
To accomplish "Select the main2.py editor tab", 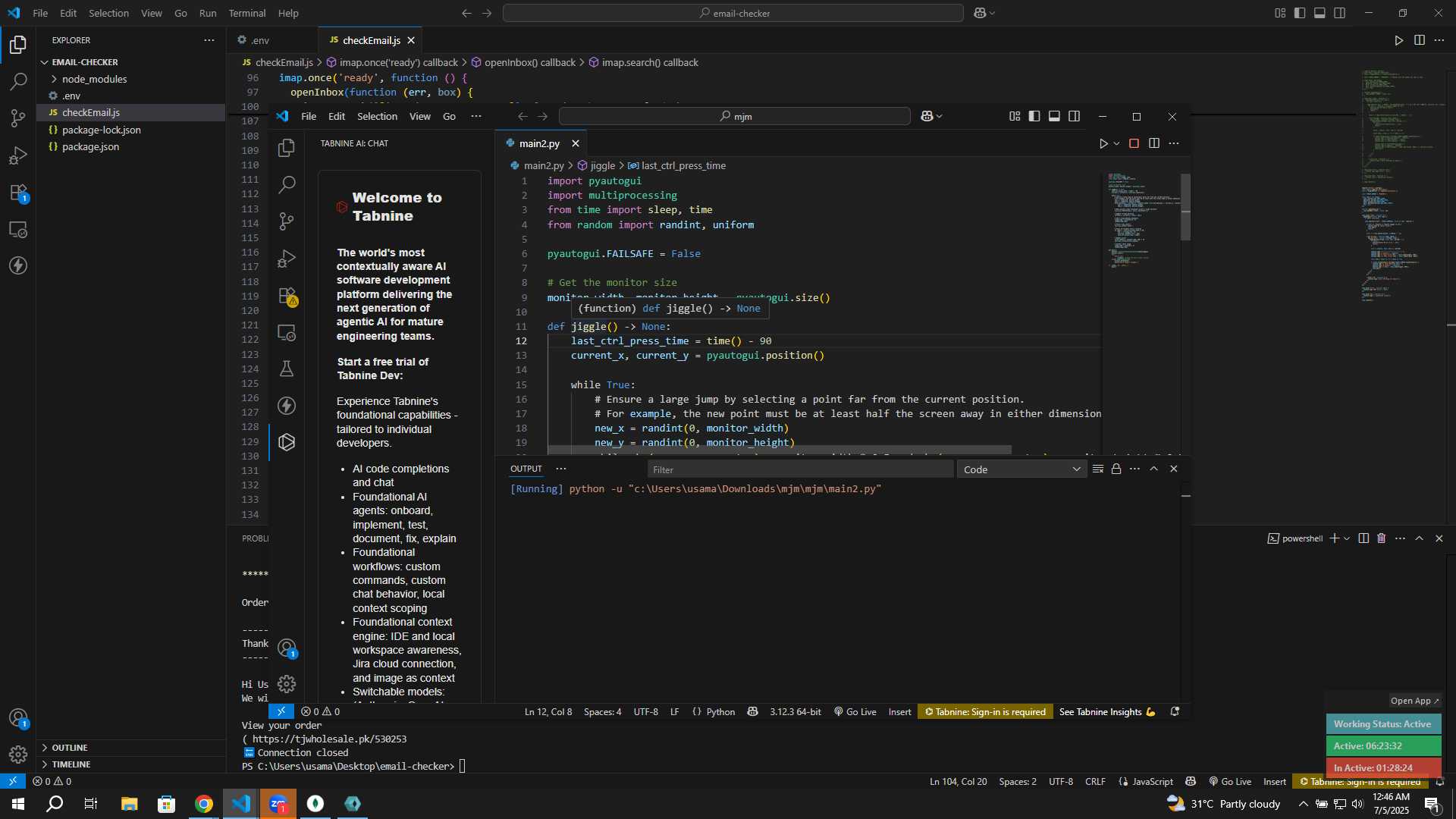I will (x=539, y=143).
